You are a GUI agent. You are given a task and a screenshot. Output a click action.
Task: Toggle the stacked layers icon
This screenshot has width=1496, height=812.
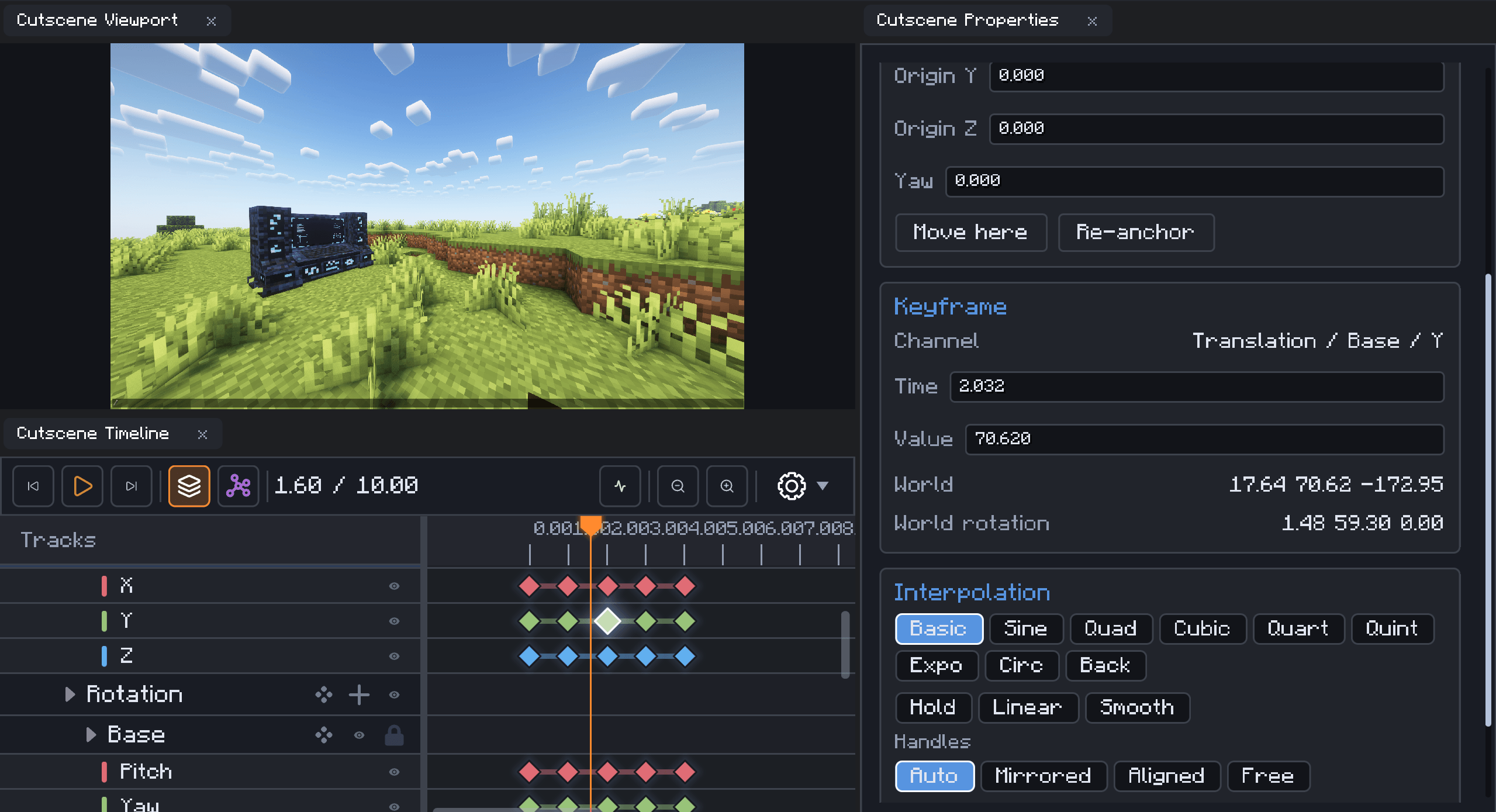[x=189, y=486]
